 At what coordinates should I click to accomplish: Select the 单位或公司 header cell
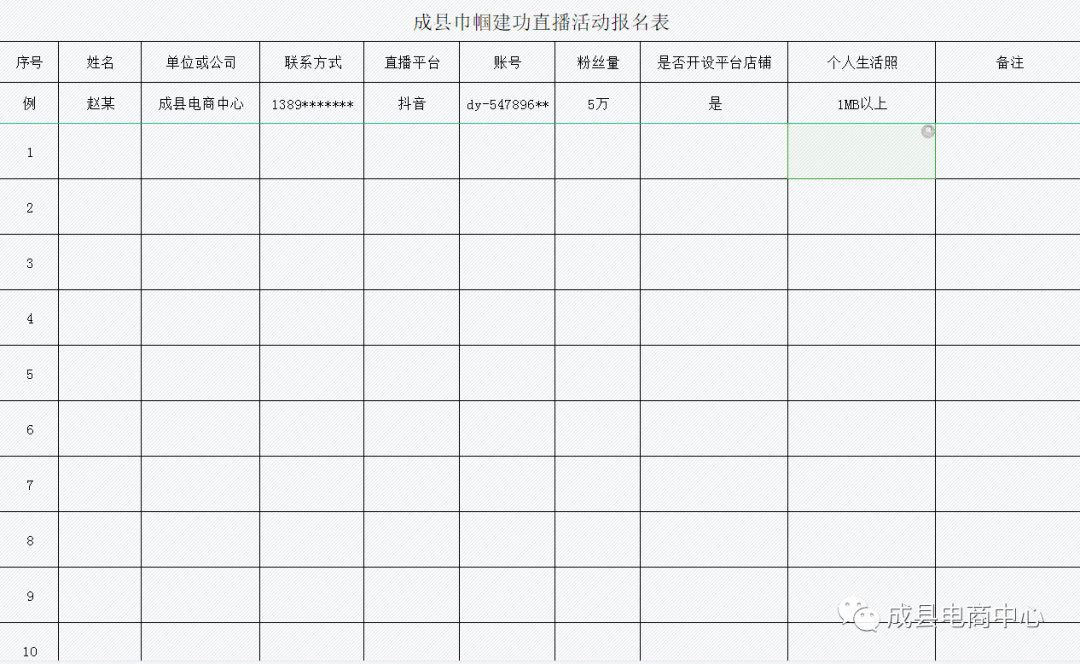tap(200, 63)
